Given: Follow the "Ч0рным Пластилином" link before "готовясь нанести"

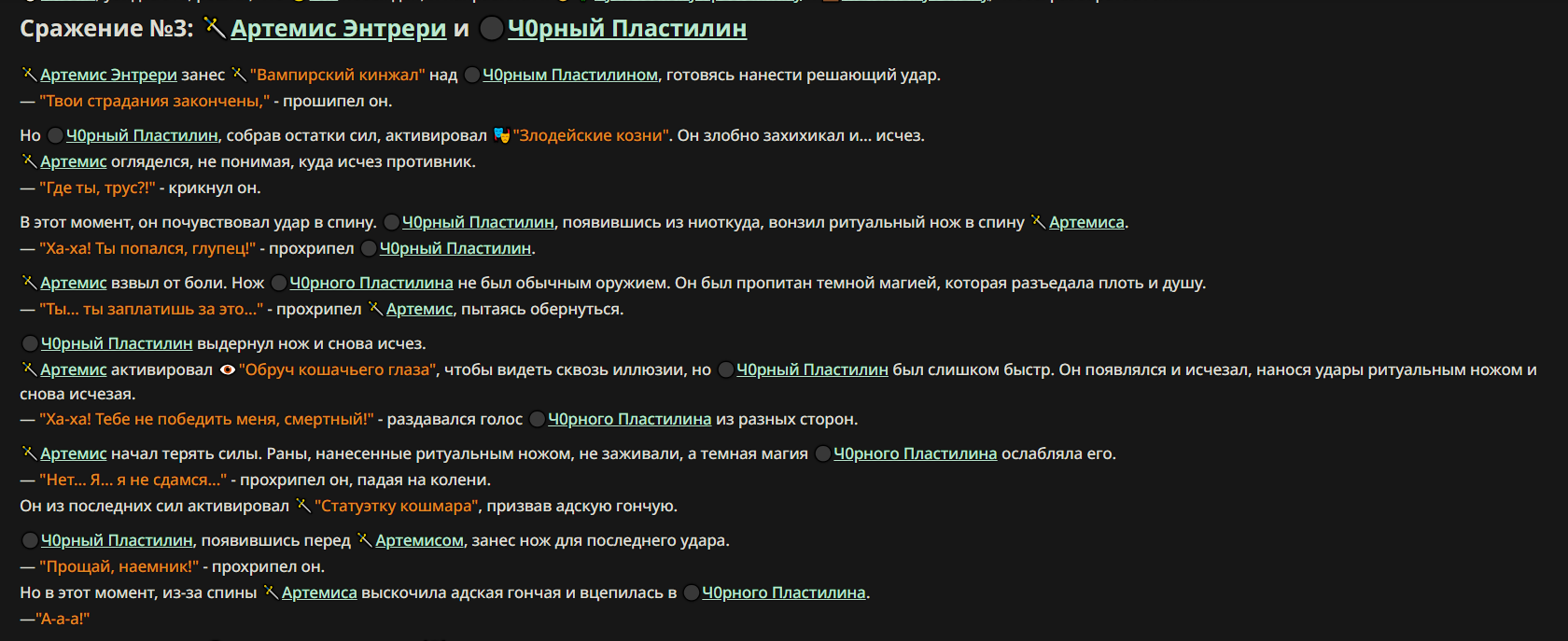Looking at the screenshot, I should tap(570, 75).
